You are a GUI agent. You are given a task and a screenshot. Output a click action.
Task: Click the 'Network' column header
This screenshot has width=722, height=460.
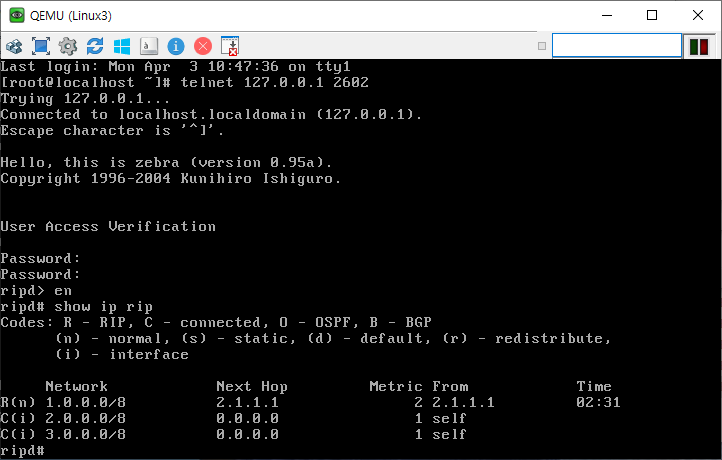click(x=76, y=386)
